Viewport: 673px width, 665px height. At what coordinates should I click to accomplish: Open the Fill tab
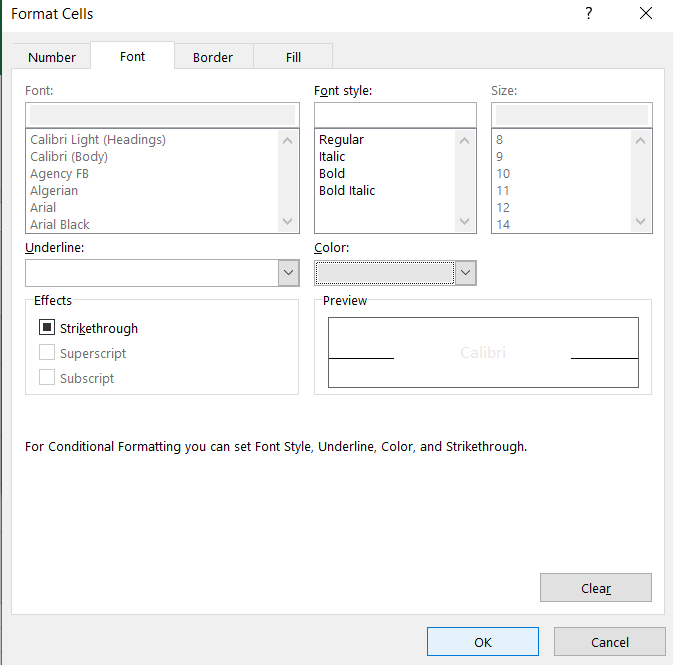pos(293,57)
